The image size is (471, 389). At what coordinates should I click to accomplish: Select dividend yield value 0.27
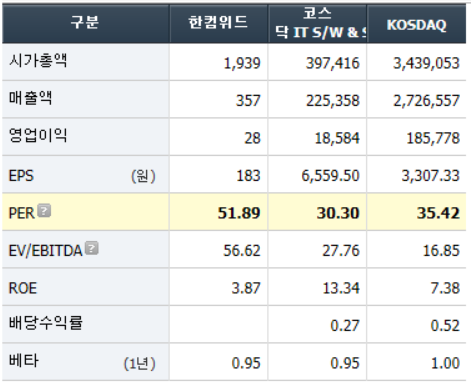click(345, 326)
